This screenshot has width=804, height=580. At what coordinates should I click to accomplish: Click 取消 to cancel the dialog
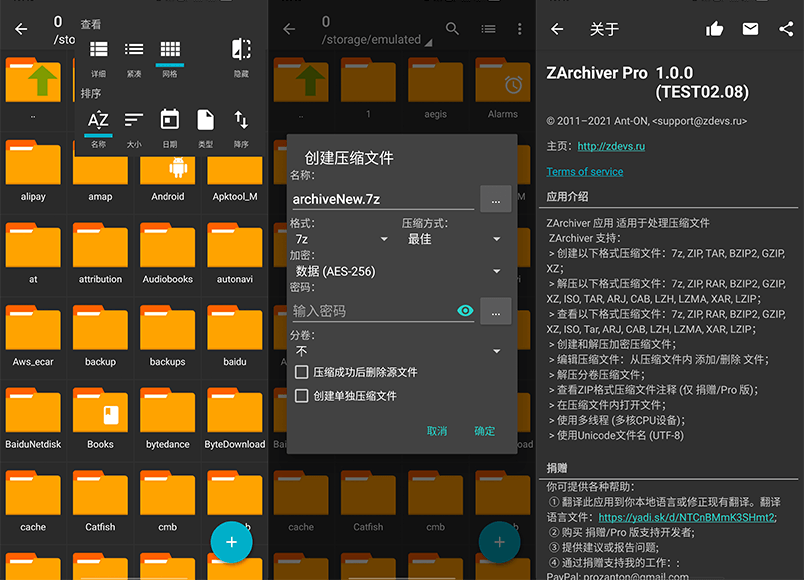point(437,431)
